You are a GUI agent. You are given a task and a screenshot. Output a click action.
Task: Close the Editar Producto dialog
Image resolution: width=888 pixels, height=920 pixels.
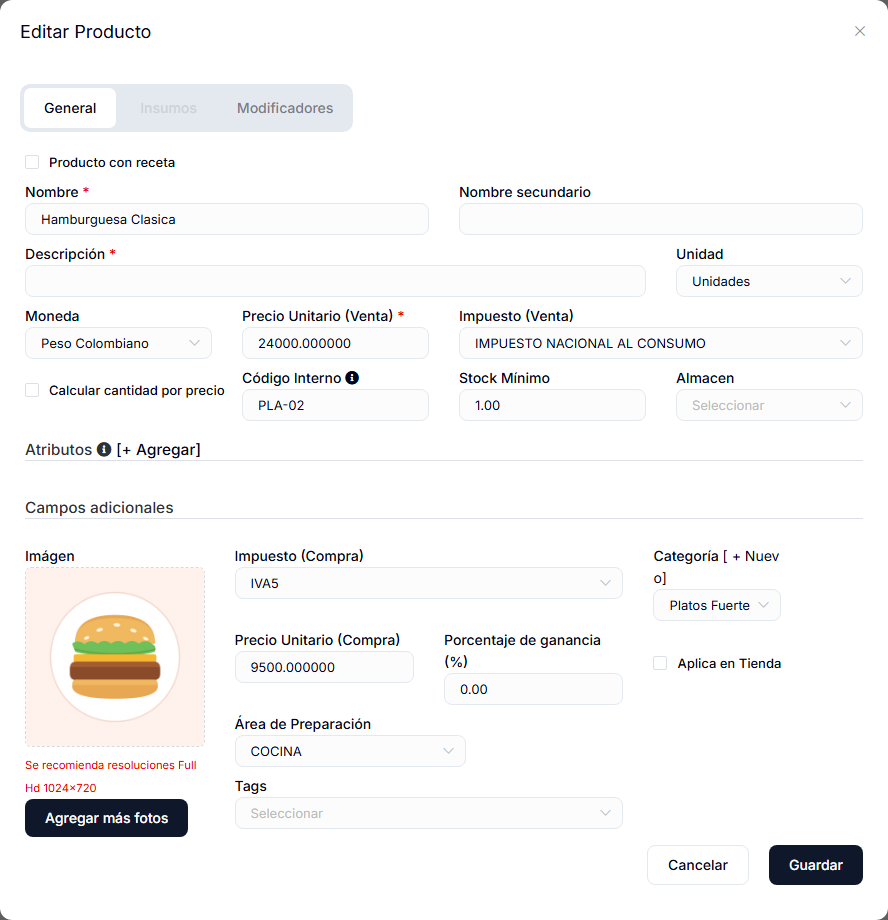pos(860,31)
